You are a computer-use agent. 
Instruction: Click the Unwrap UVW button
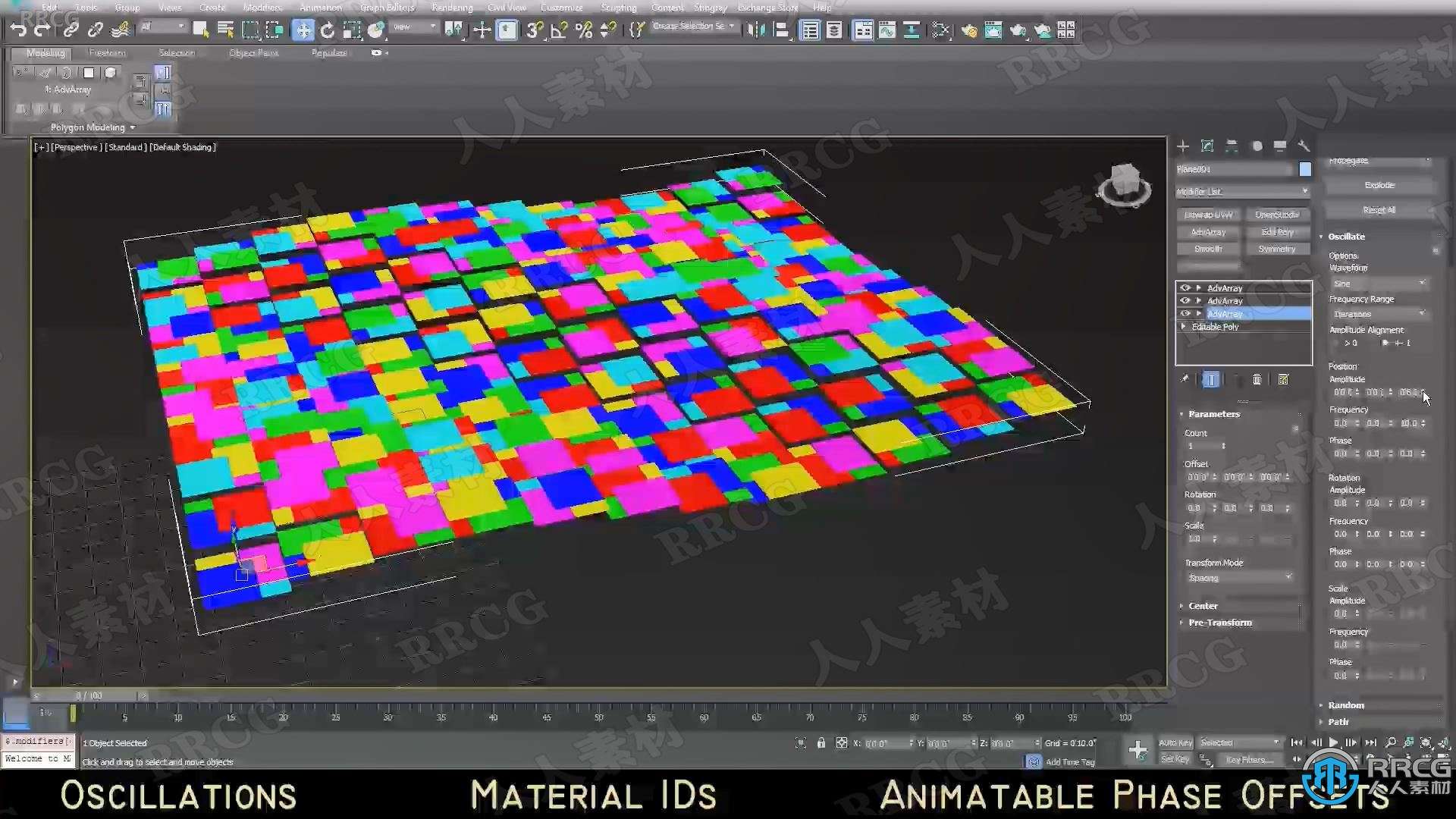(x=1208, y=214)
